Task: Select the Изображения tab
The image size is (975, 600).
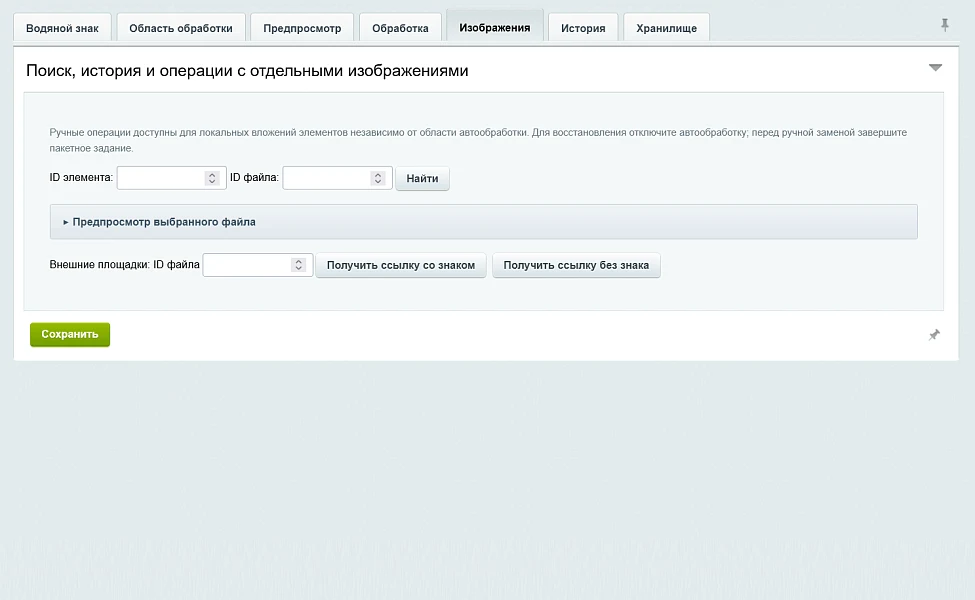Action: (495, 27)
